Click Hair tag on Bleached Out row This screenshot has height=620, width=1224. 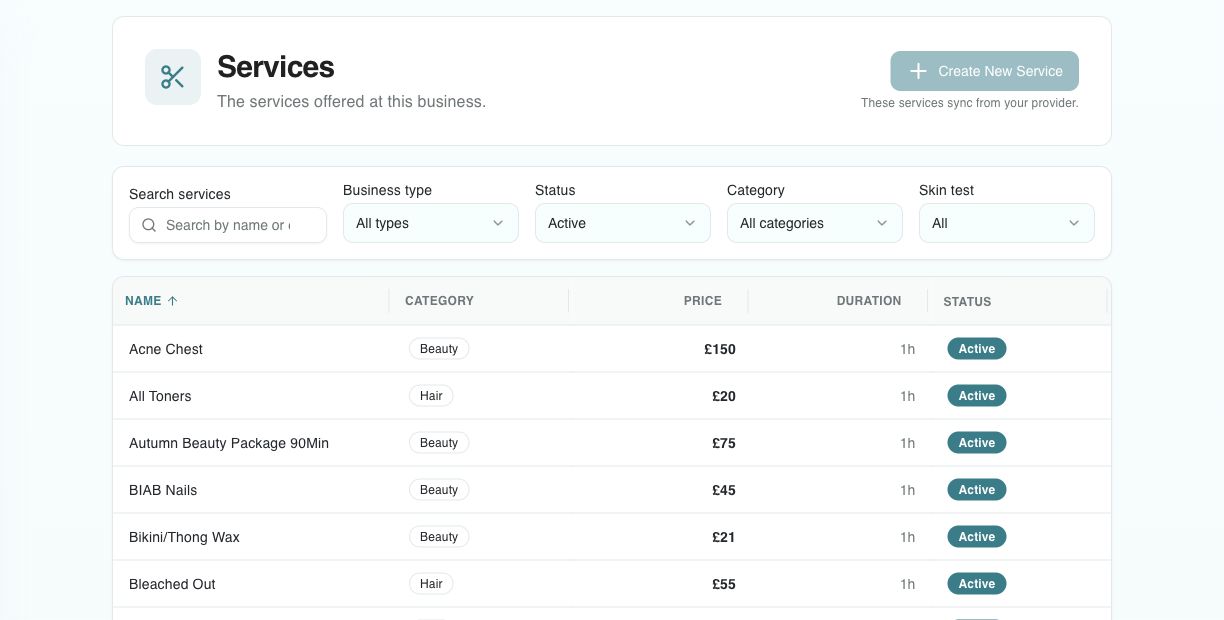(431, 584)
